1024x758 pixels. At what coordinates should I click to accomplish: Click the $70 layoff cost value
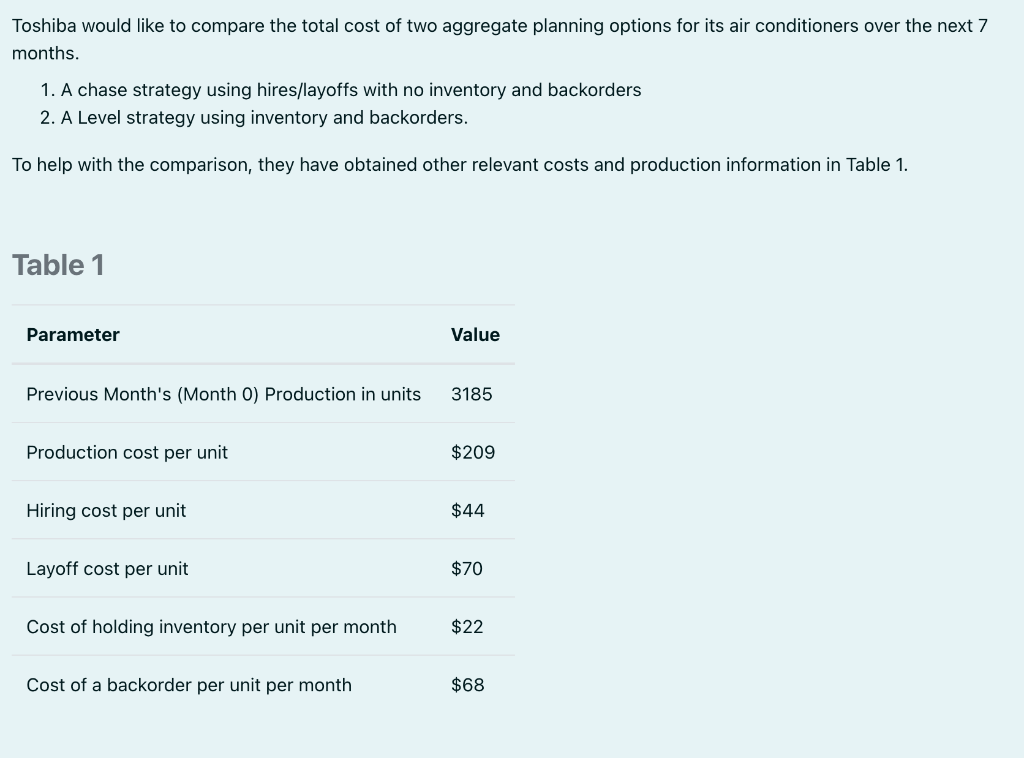(467, 569)
